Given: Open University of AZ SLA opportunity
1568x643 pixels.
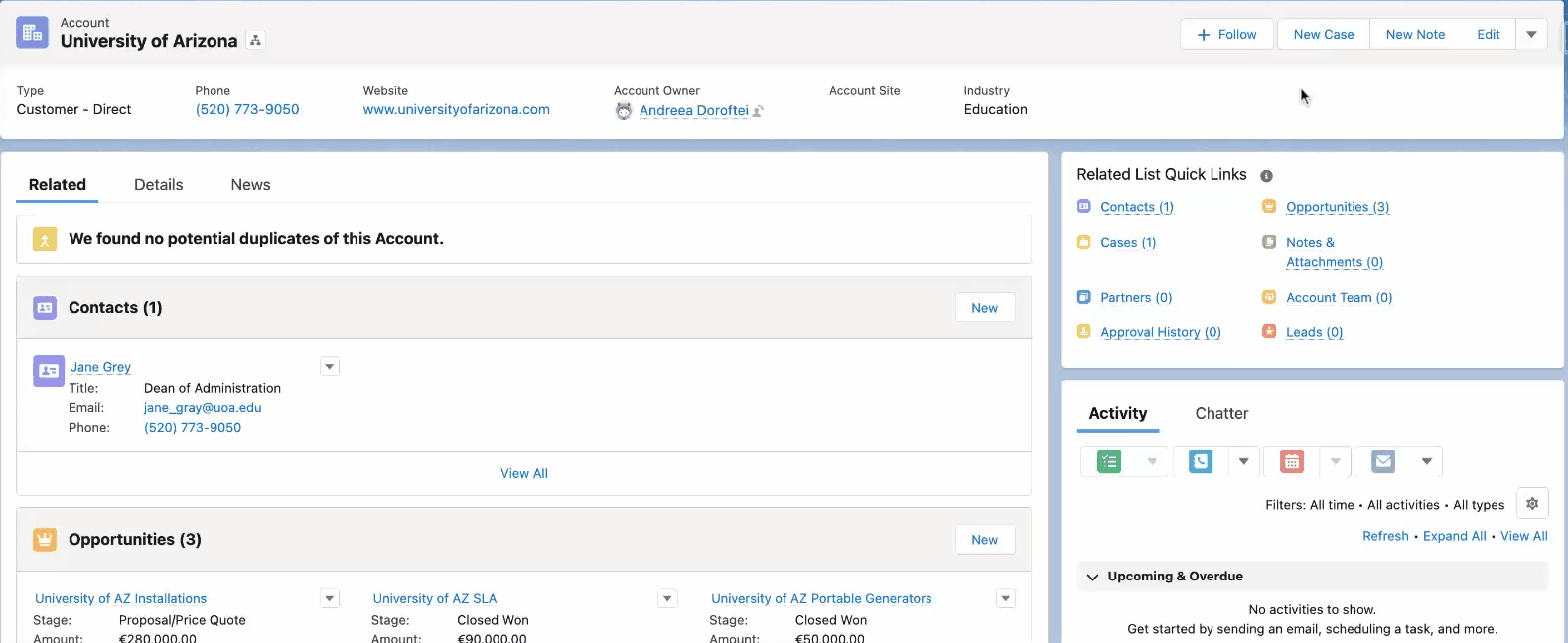Looking at the screenshot, I should [x=435, y=598].
